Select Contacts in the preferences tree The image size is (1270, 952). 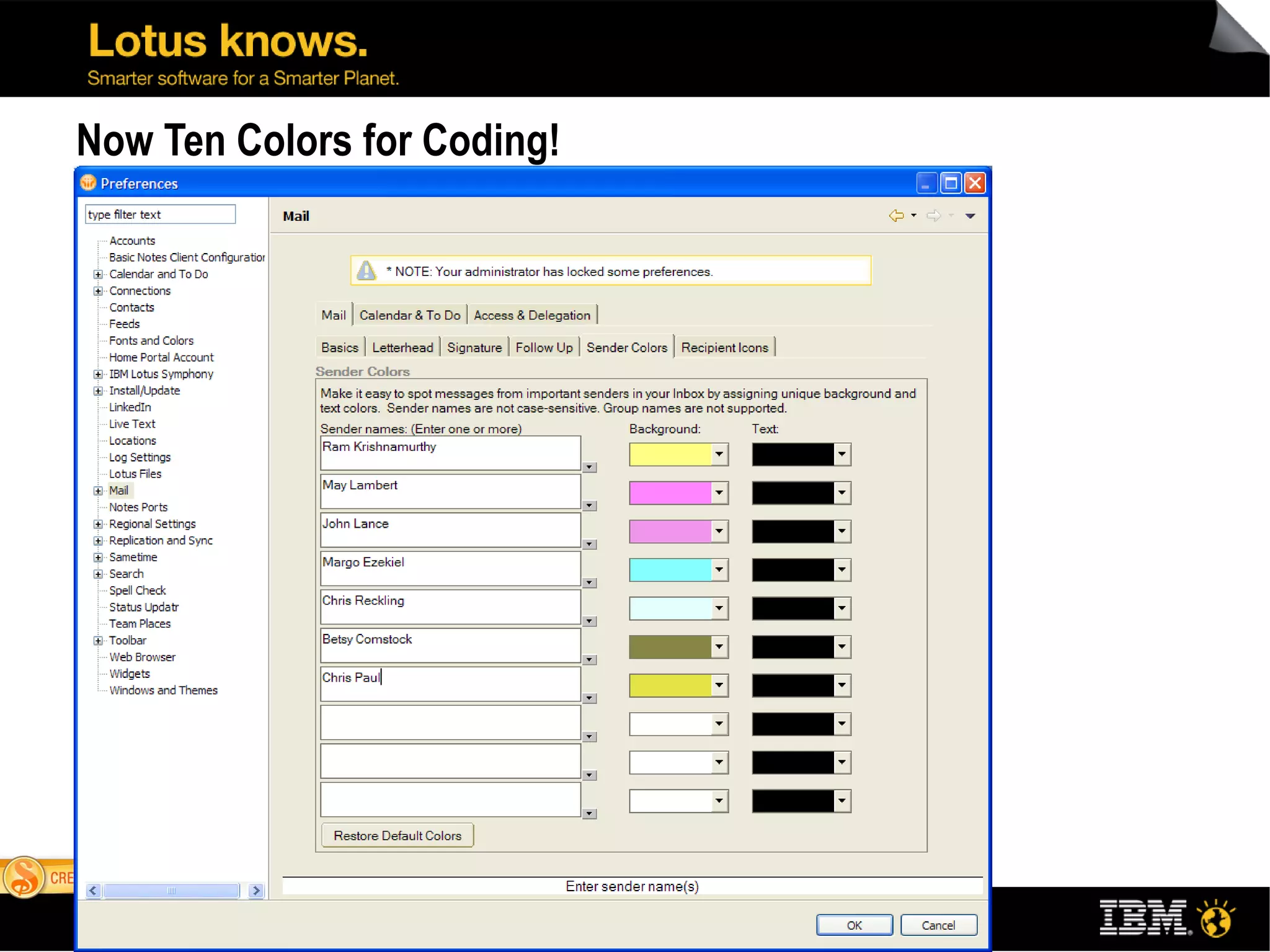pyautogui.click(x=131, y=308)
